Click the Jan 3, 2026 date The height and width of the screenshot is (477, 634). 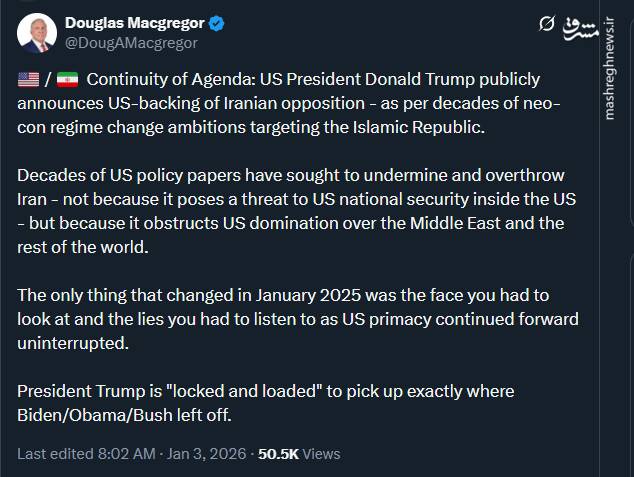tap(205, 453)
